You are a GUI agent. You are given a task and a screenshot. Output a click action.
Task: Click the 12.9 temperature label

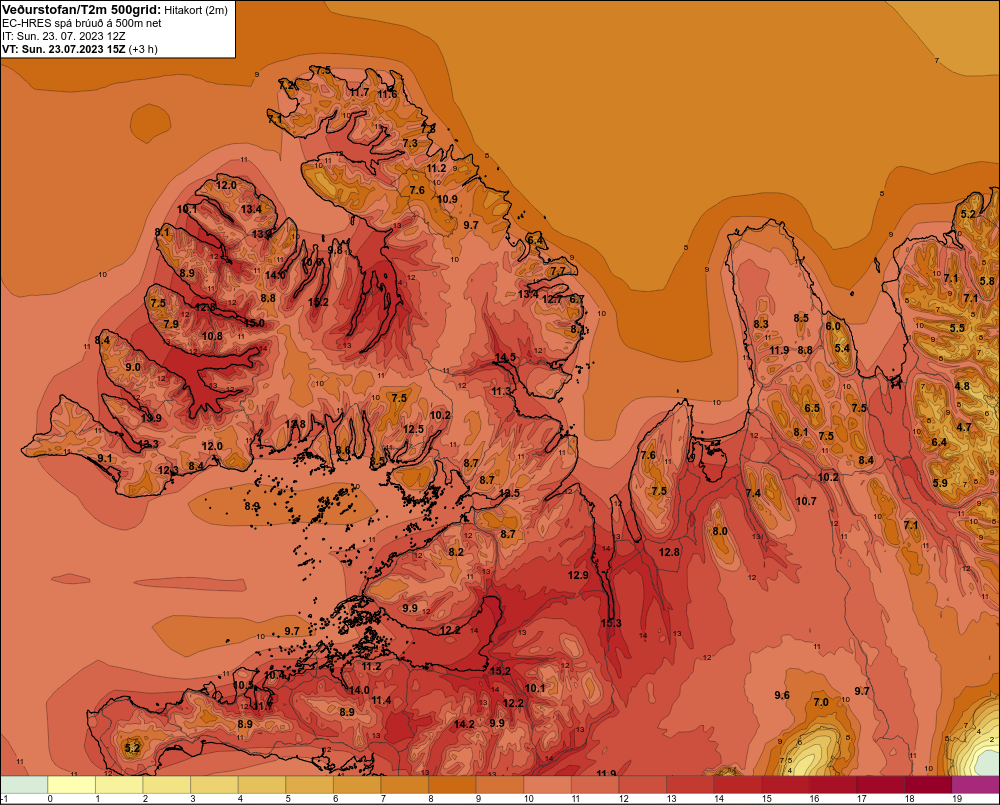[578, 575]
